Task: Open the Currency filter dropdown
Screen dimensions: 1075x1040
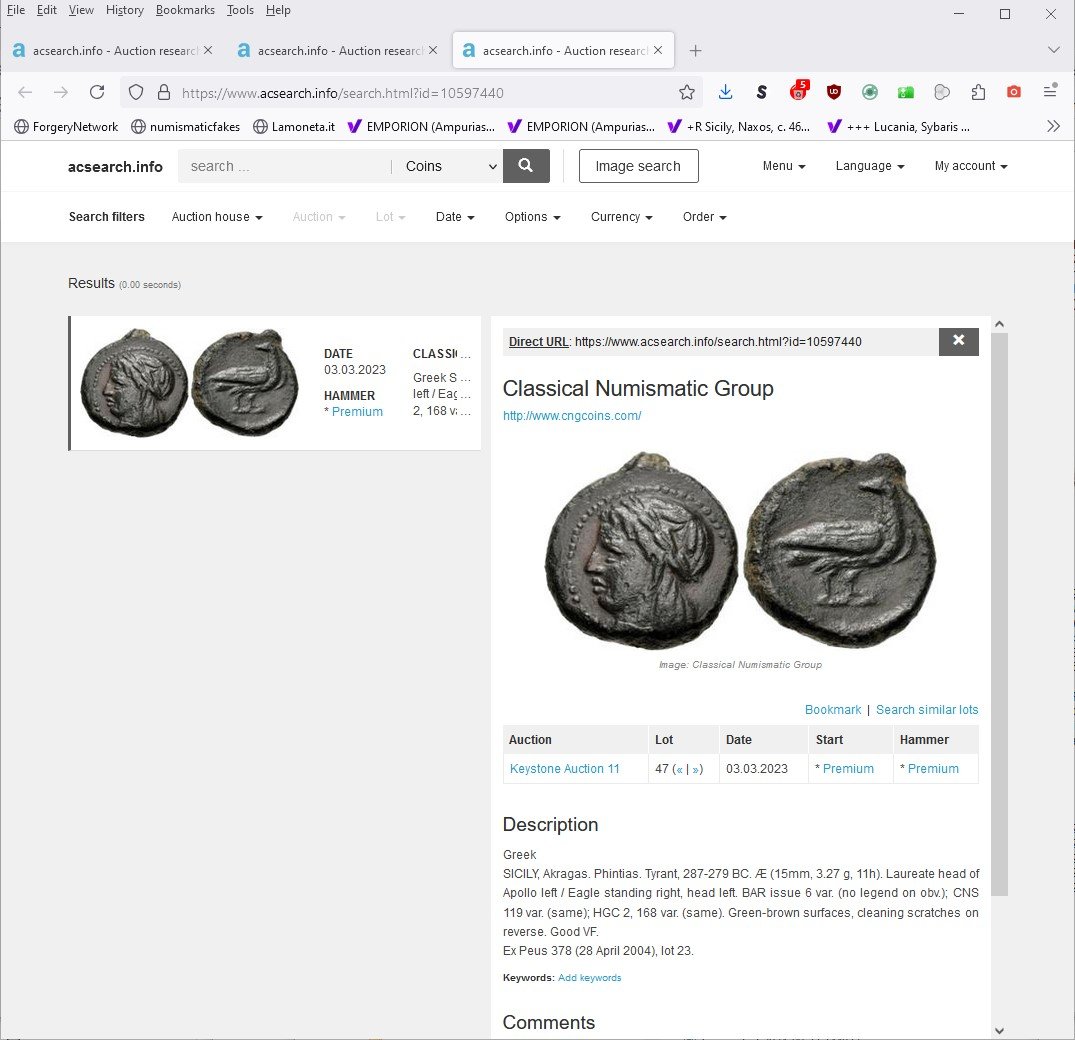Action: click(621, 217)
